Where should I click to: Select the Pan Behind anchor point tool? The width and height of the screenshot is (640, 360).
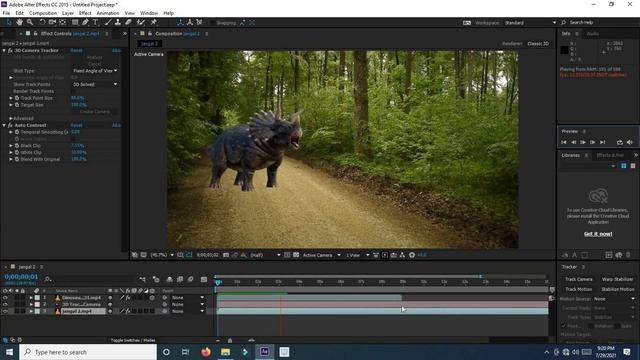pyautogui.click(x=62, y=22)
